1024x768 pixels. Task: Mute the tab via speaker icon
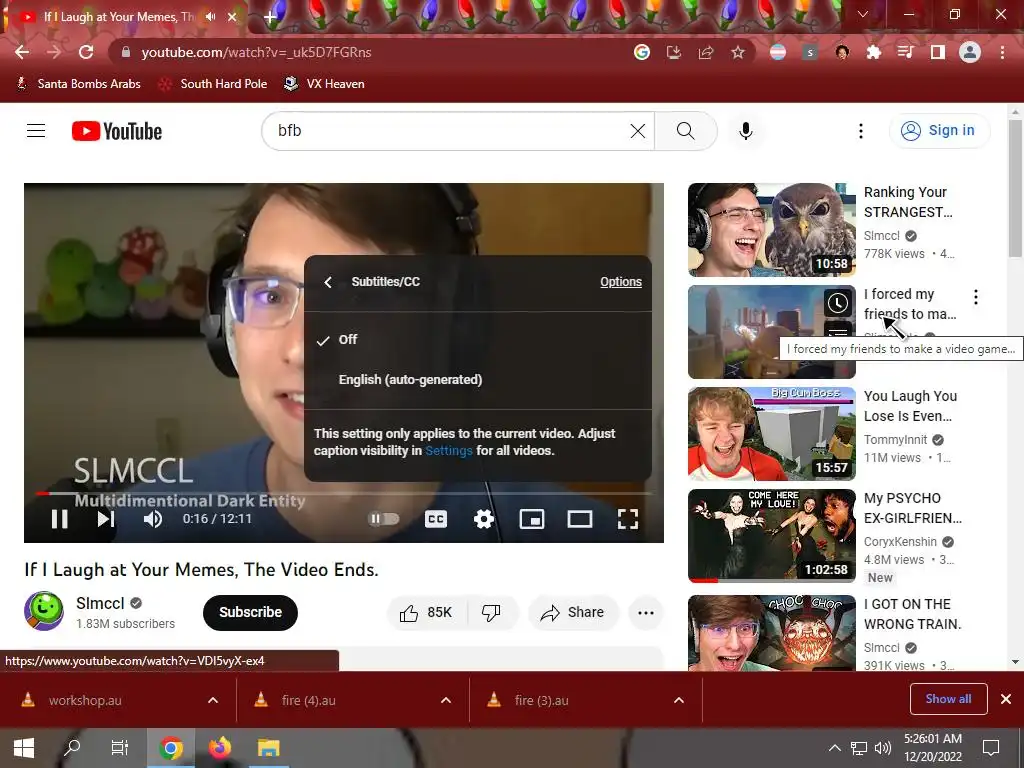tap(210, 17)
